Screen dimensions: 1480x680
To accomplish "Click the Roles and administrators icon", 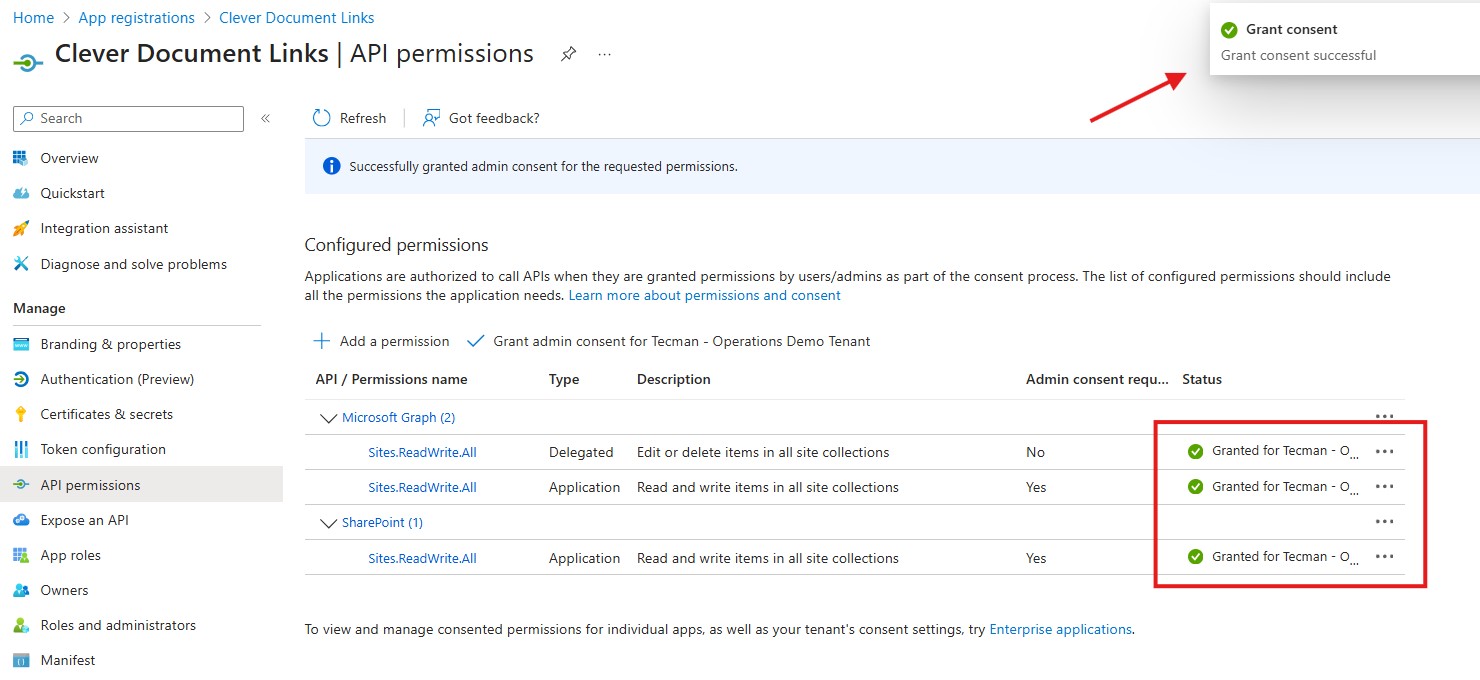I will click(x=21, y=625).
